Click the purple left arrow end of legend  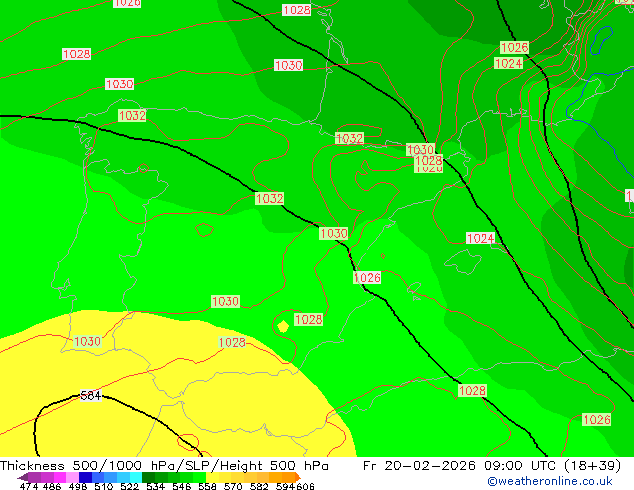pyautogui.click(x=22, y=477)
